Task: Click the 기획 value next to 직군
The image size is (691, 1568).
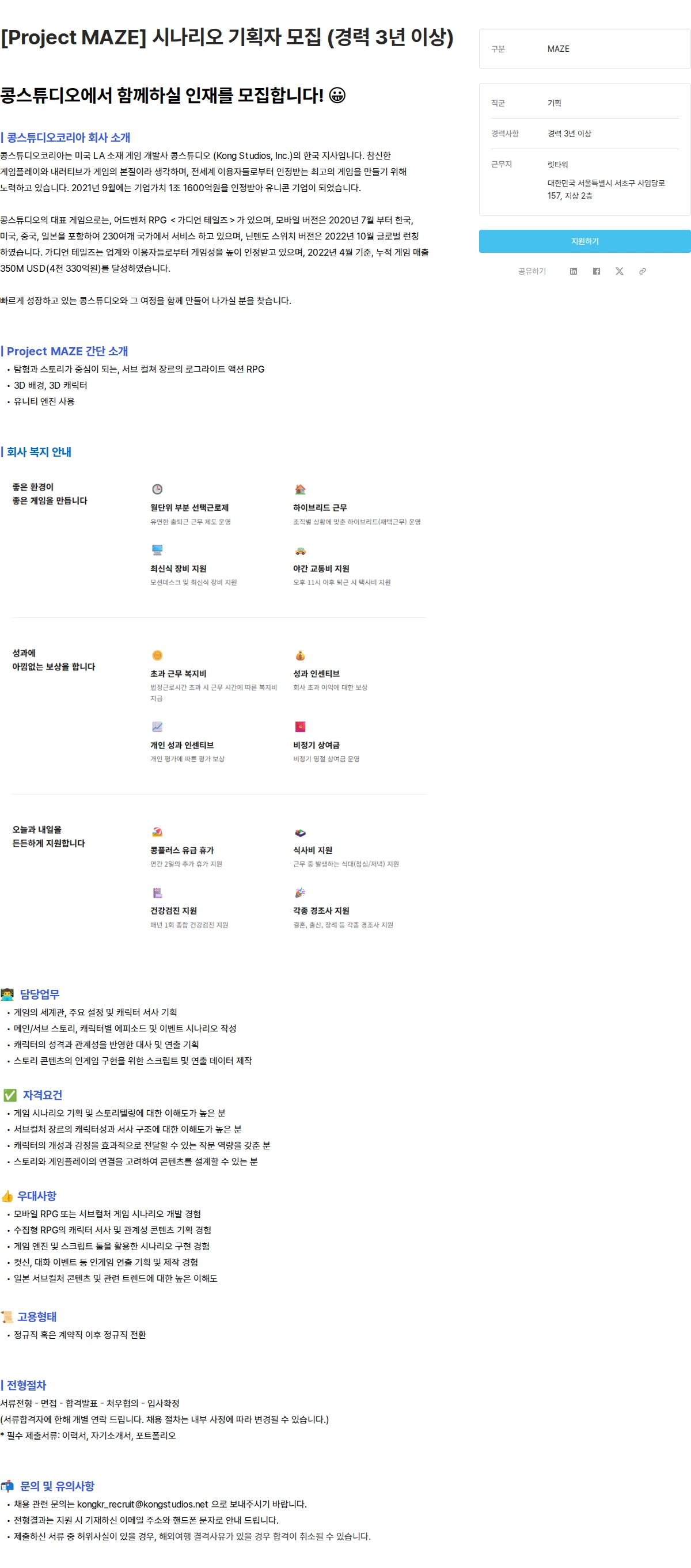Action: click(554, 103)
